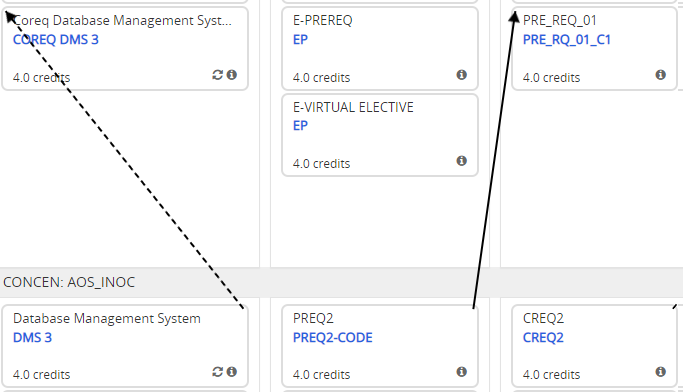Click info icon on COREQ DMS 3 card
The height and width of the screenshot is (392, 683).
coord(232,75)
